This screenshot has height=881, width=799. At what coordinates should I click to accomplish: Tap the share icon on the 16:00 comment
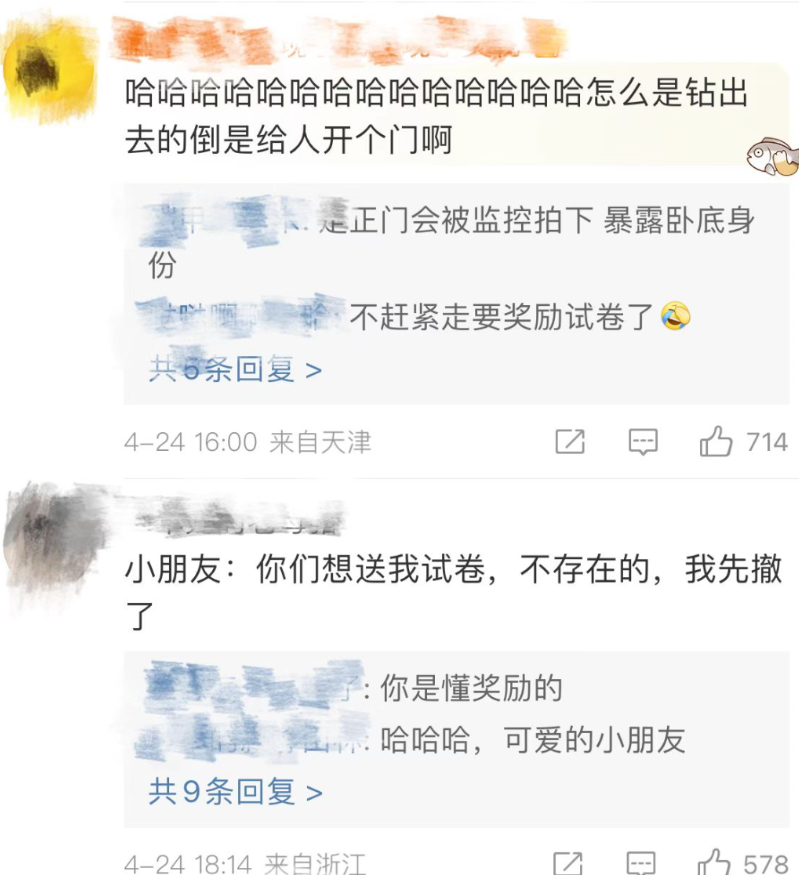click(x=570, y=442)
